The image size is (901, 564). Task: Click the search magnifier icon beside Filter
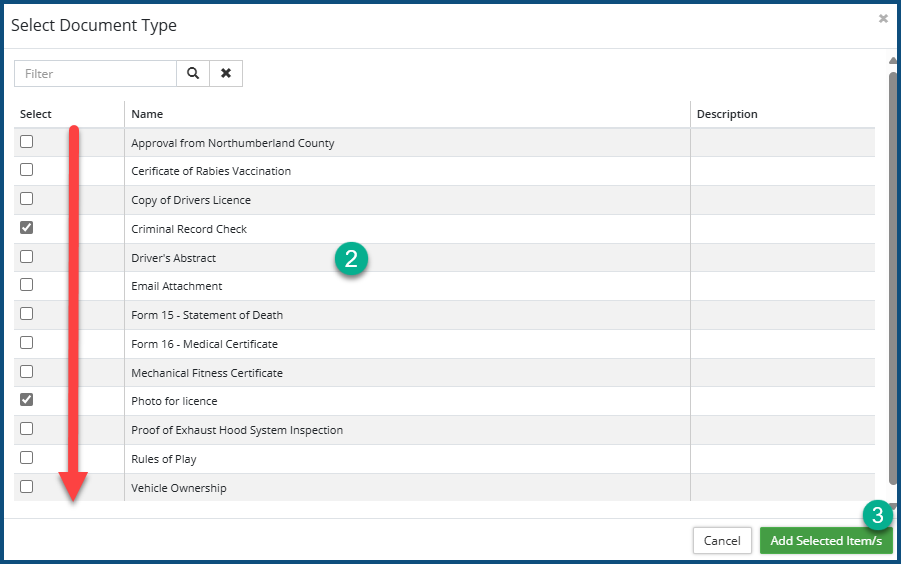click(x=193, y=73)
